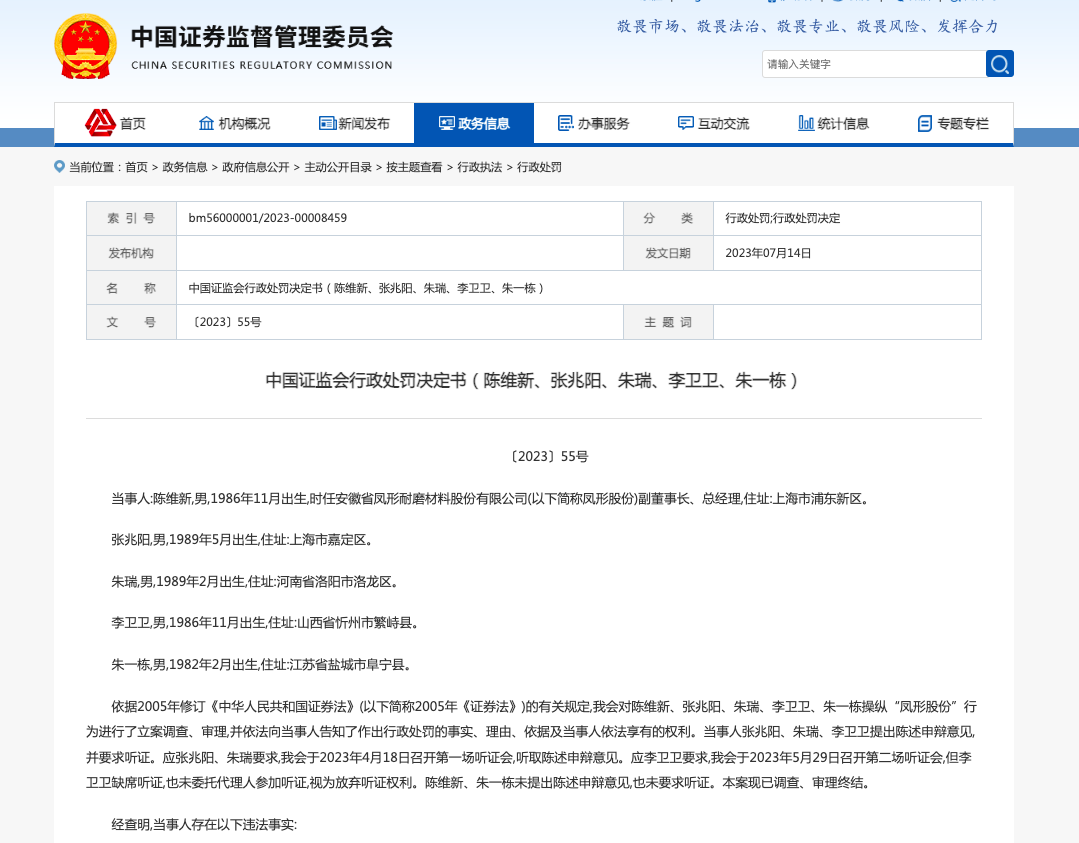This screenshot has height=843, width=1079.
Task: Click the chat icon beside 互动交流
Action: (x=685, y=123)
